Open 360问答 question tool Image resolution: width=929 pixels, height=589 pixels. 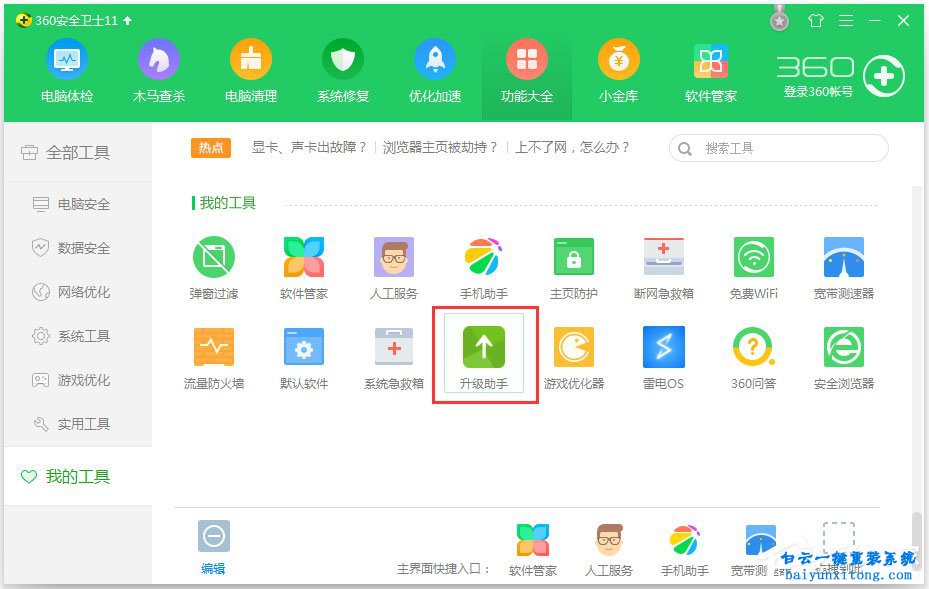[753, 352]
